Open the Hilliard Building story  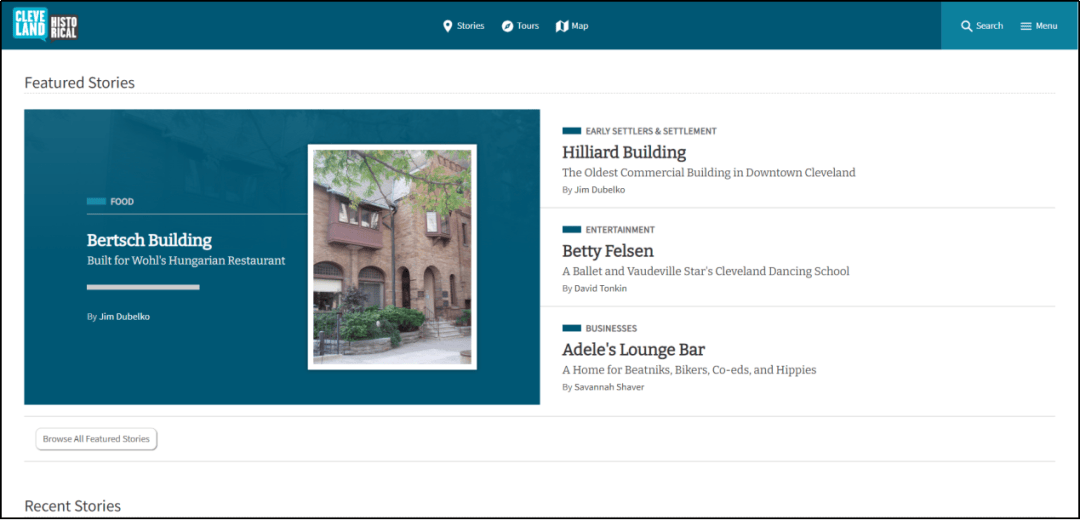coord(624,152)
